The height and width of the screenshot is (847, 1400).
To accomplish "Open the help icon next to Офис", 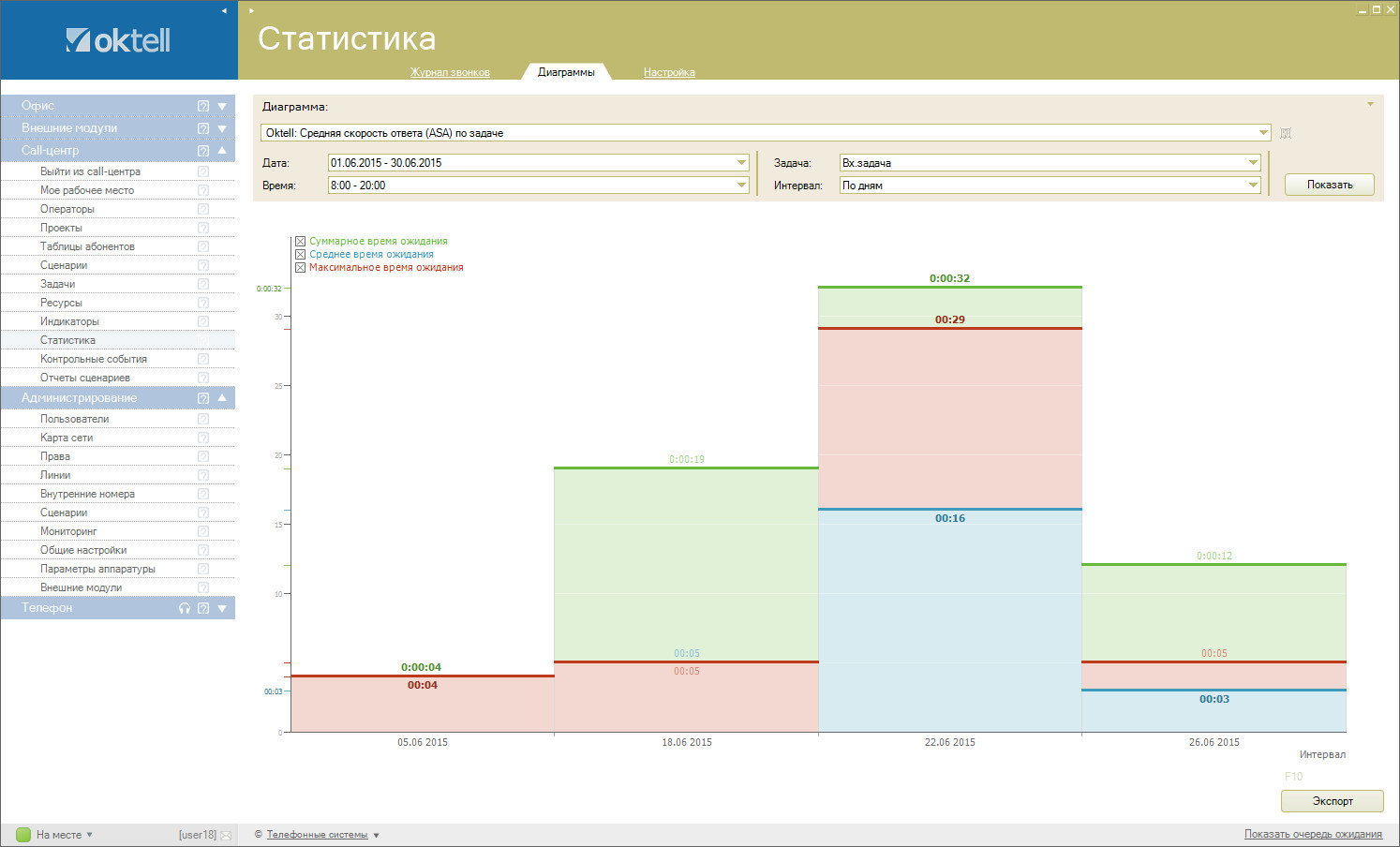I will click(x=203, y=106).
